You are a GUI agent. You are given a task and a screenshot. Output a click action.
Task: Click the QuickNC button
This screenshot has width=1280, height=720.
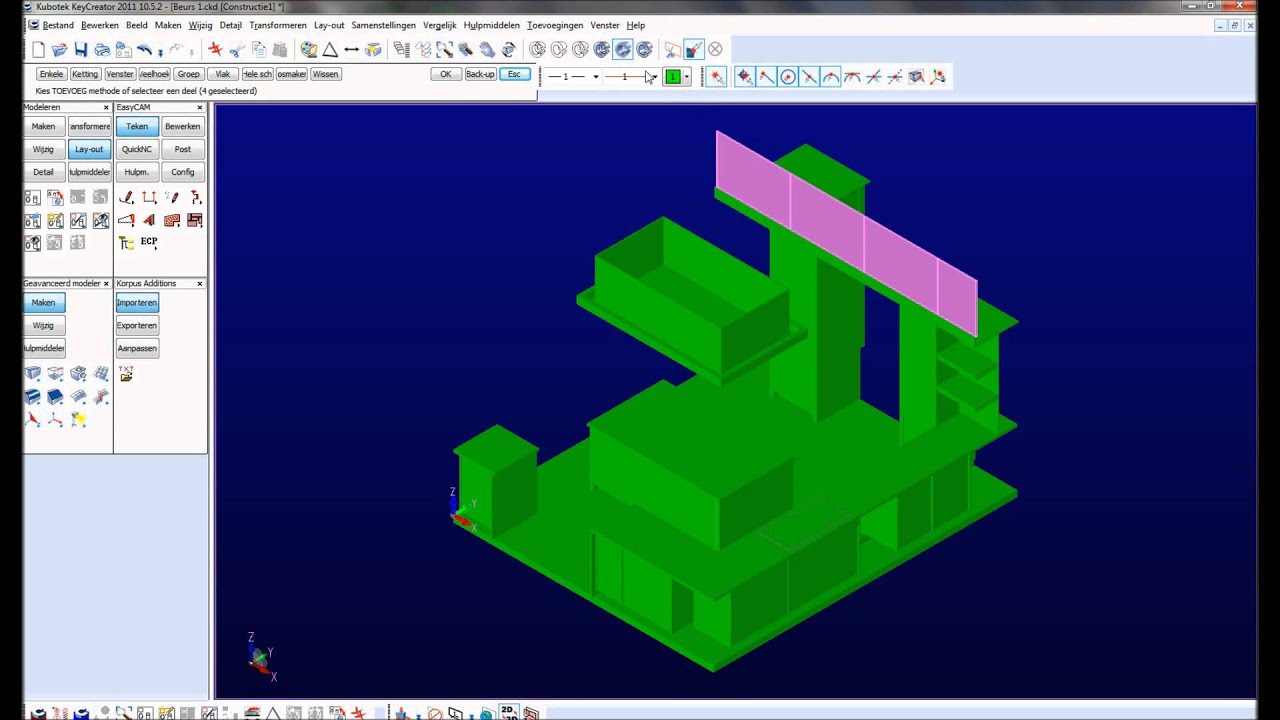coord(137,150)
